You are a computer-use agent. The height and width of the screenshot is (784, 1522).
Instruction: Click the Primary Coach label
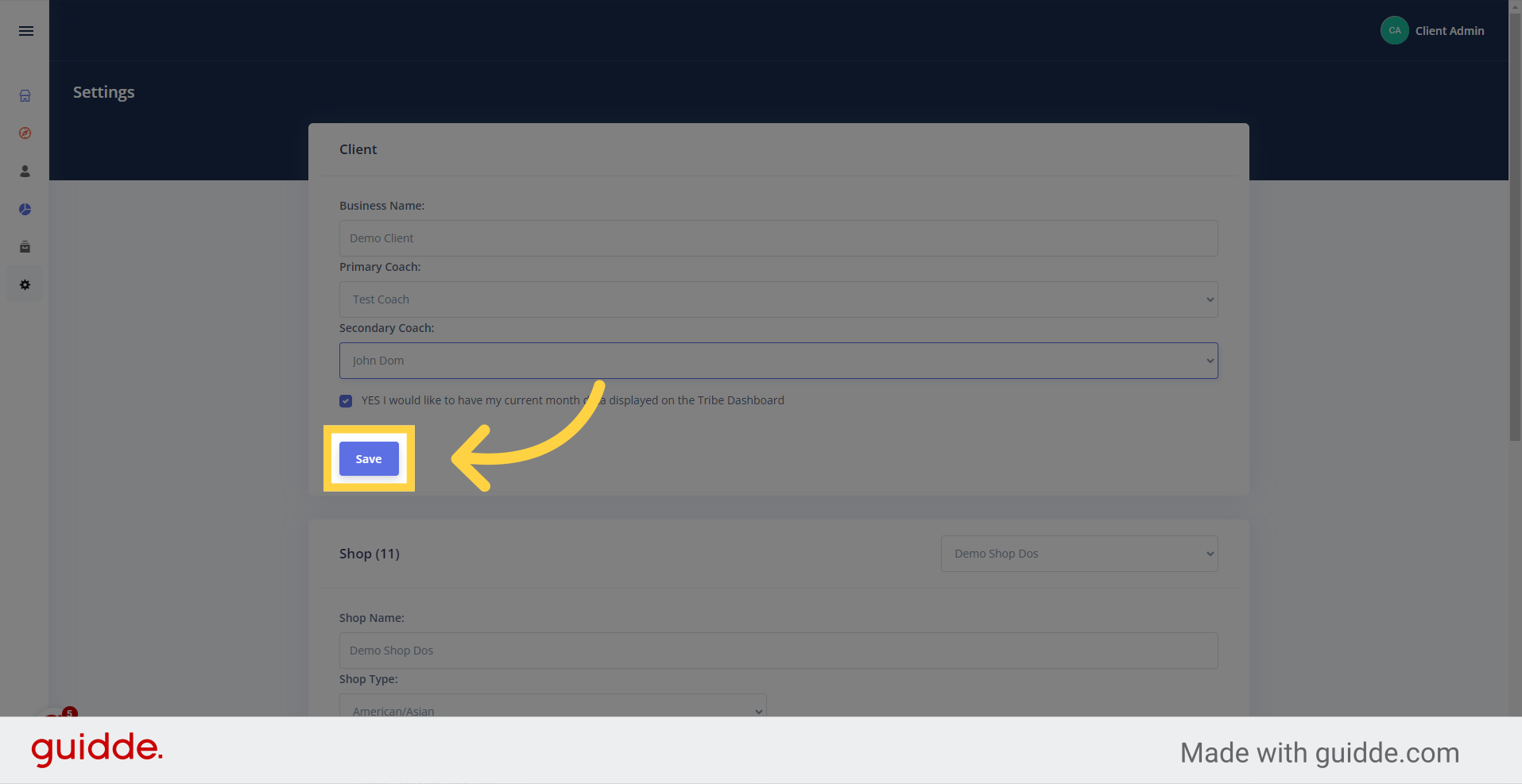(380, 267)
